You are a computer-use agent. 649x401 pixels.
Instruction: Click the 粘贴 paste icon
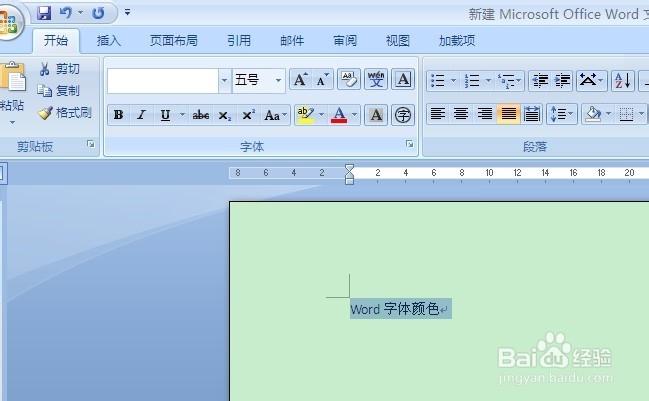click(12, 77)
